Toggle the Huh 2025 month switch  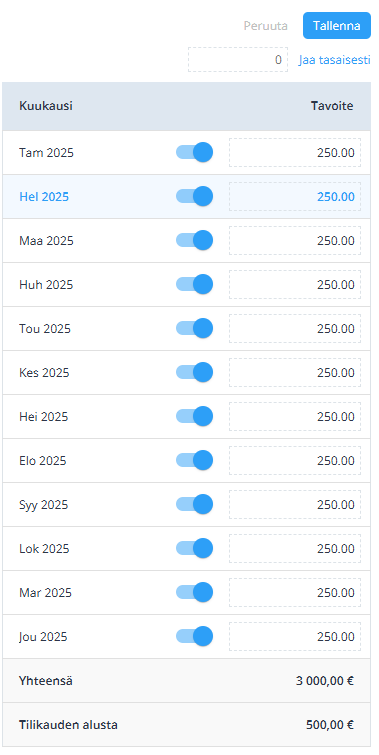tap(194, 284)
